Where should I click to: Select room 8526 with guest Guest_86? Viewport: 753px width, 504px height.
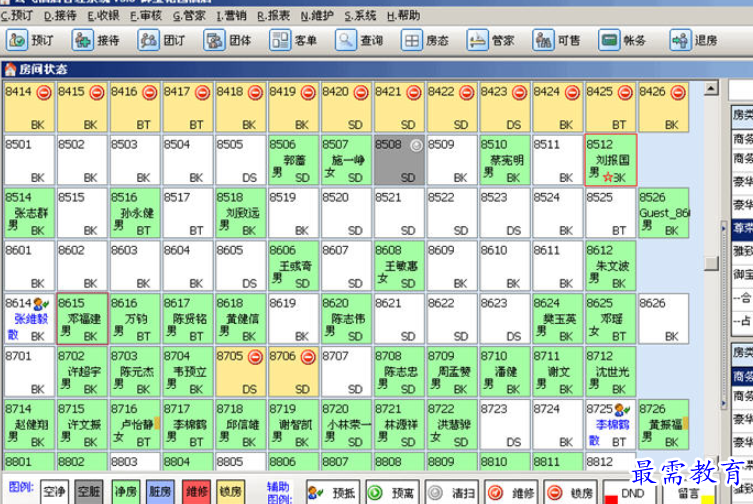tap(663, 213)
